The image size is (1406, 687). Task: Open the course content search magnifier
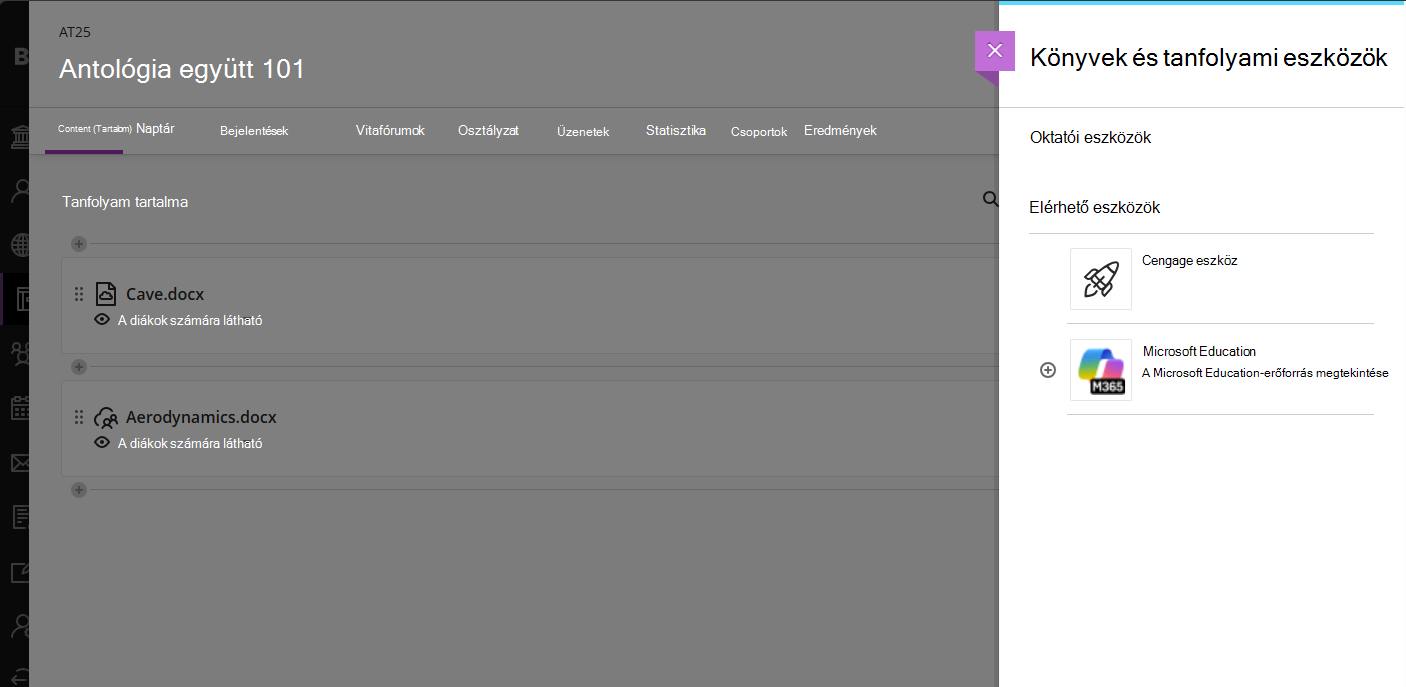click(990, 199)
